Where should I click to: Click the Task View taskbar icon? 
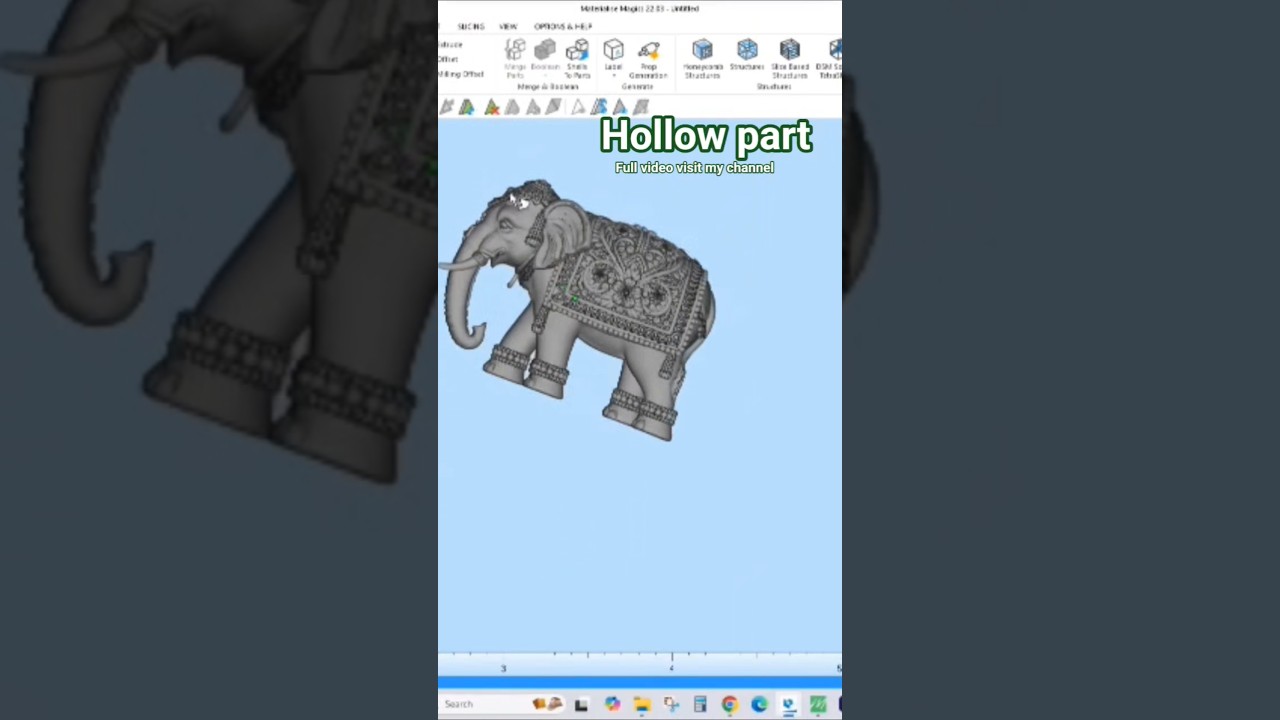(581, 705)
